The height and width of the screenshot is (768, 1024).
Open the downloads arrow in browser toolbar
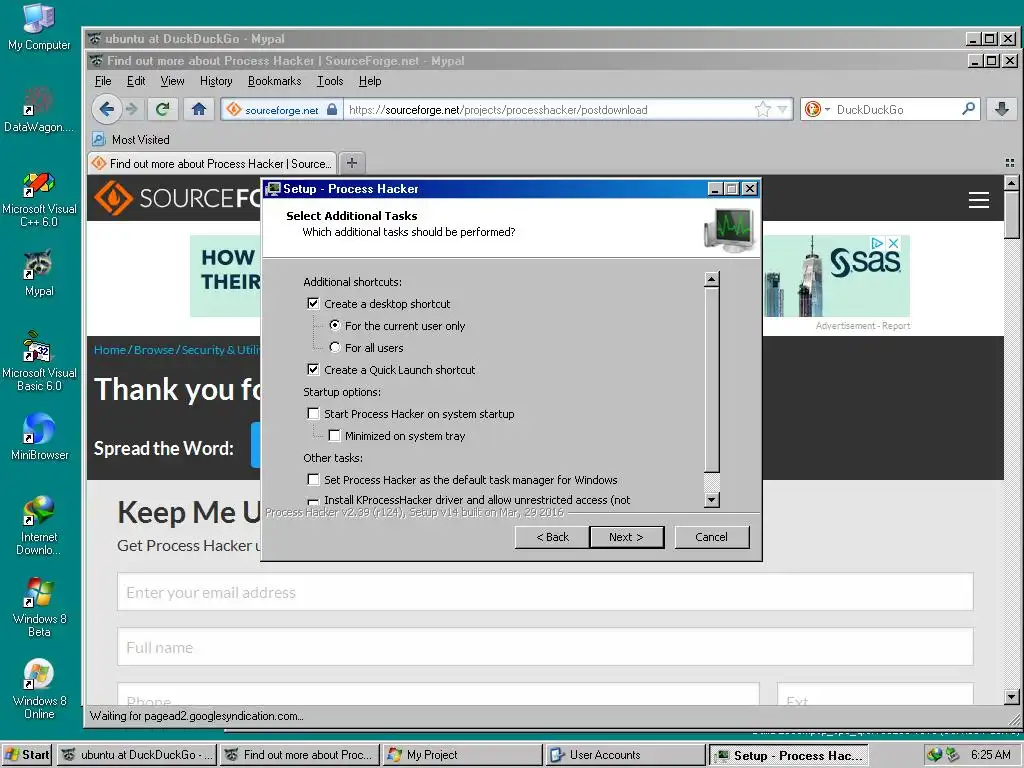[x=1002, y=109]
